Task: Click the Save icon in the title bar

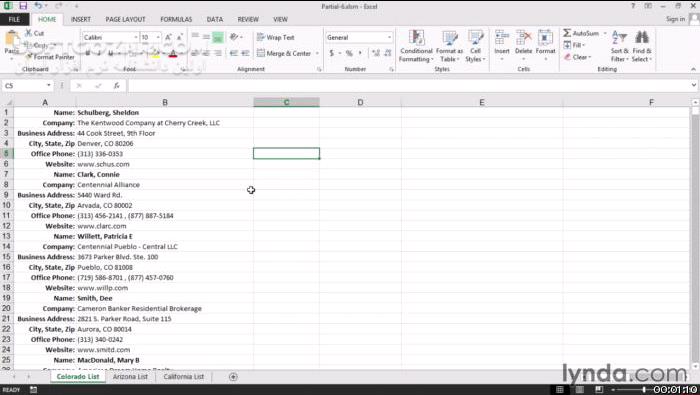Action: (23, 6)
